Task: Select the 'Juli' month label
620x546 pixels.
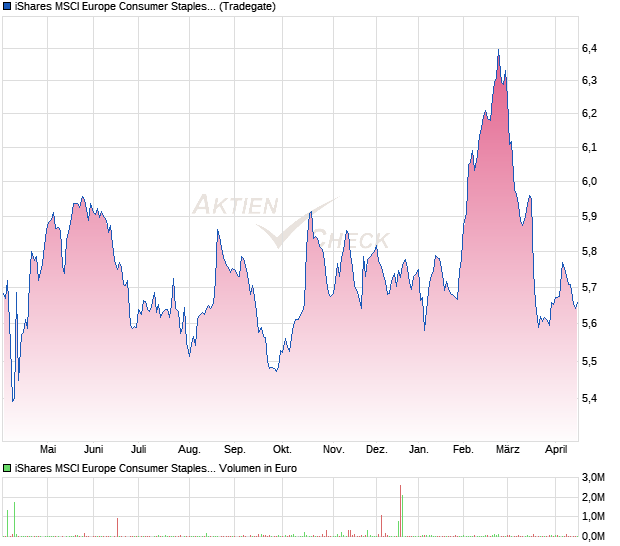Action: point(139,449)
